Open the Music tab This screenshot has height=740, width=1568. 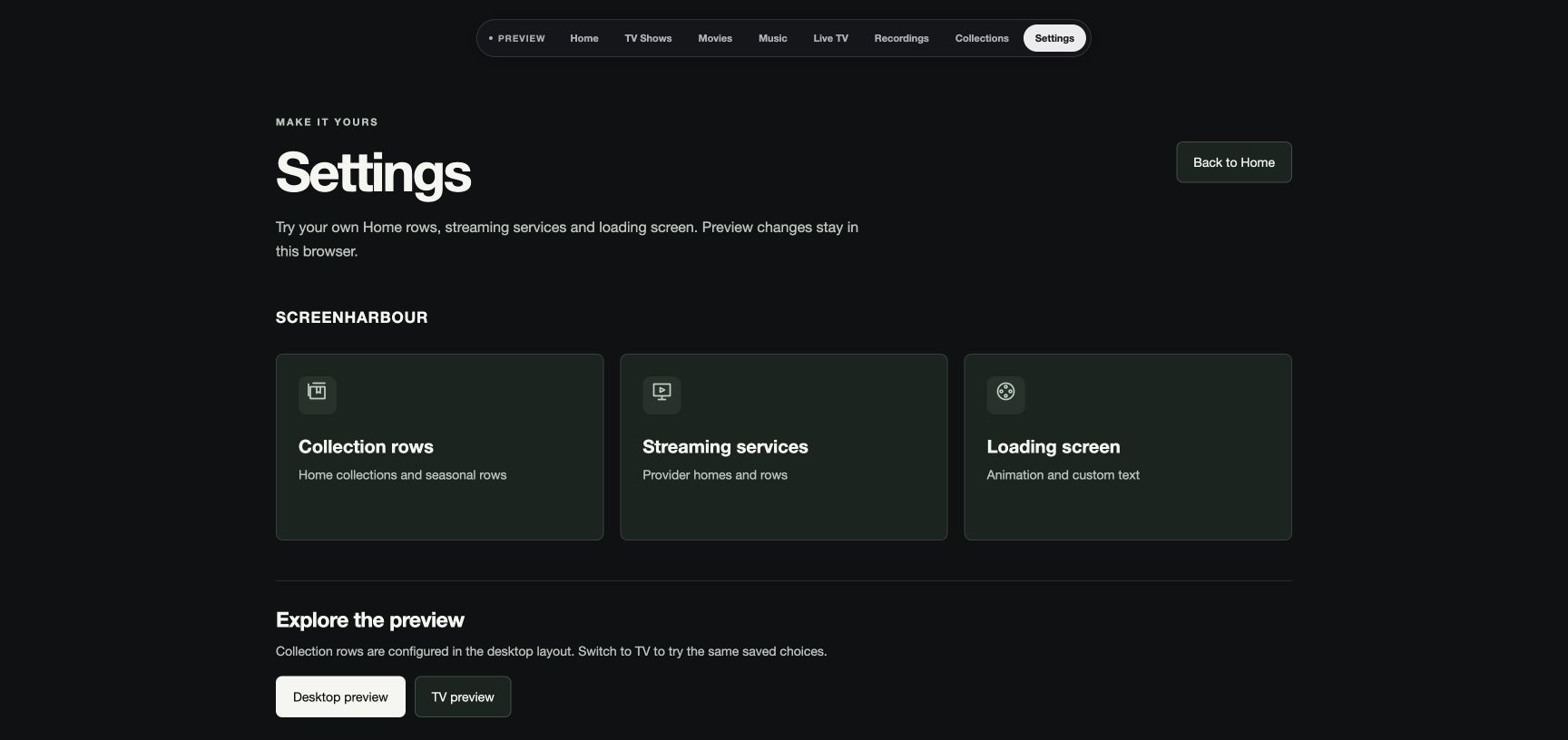point(773,38)
